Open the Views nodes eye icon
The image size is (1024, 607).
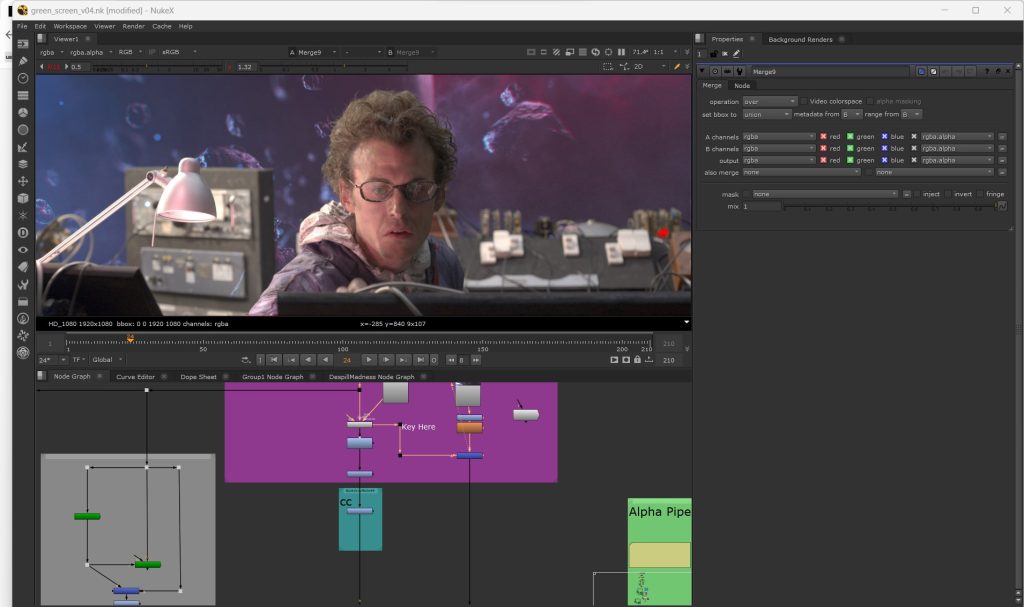pos(23,250)
